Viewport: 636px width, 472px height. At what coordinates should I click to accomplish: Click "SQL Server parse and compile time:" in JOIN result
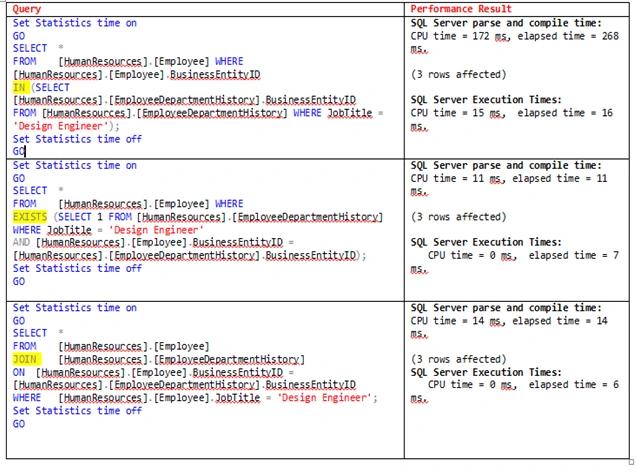[506, 307]
